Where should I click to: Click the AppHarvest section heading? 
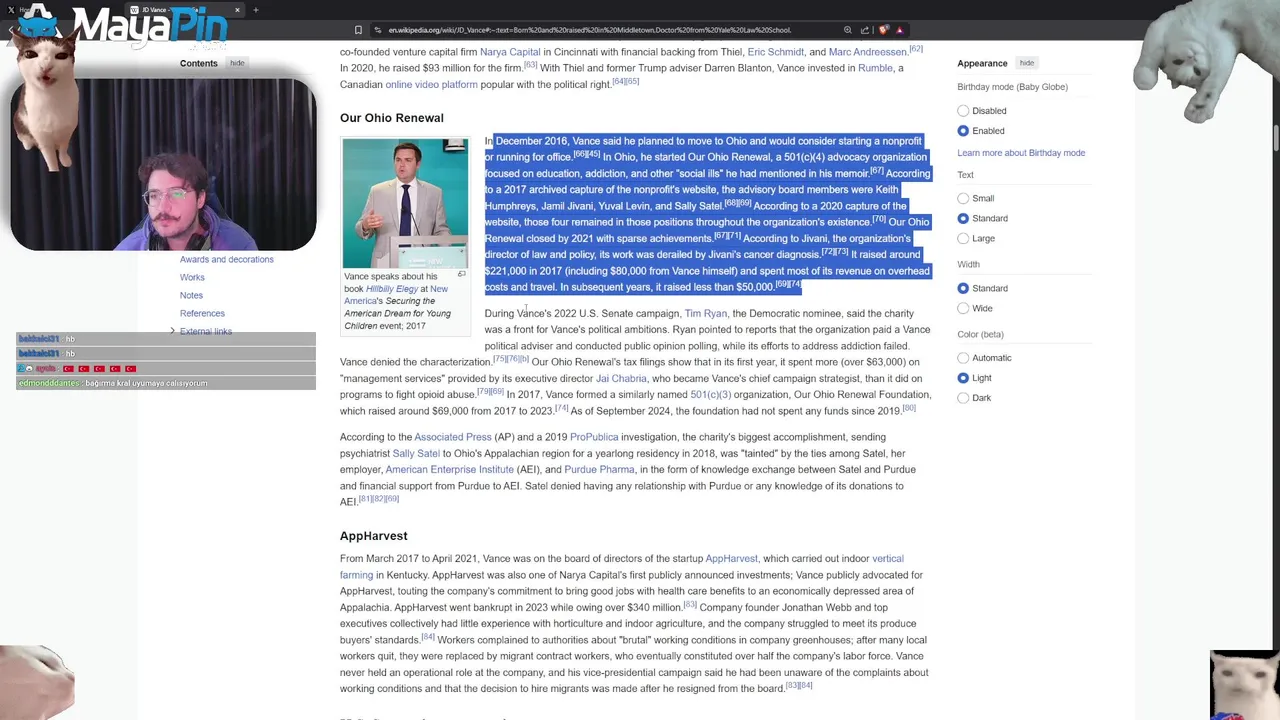click(373, 536)
